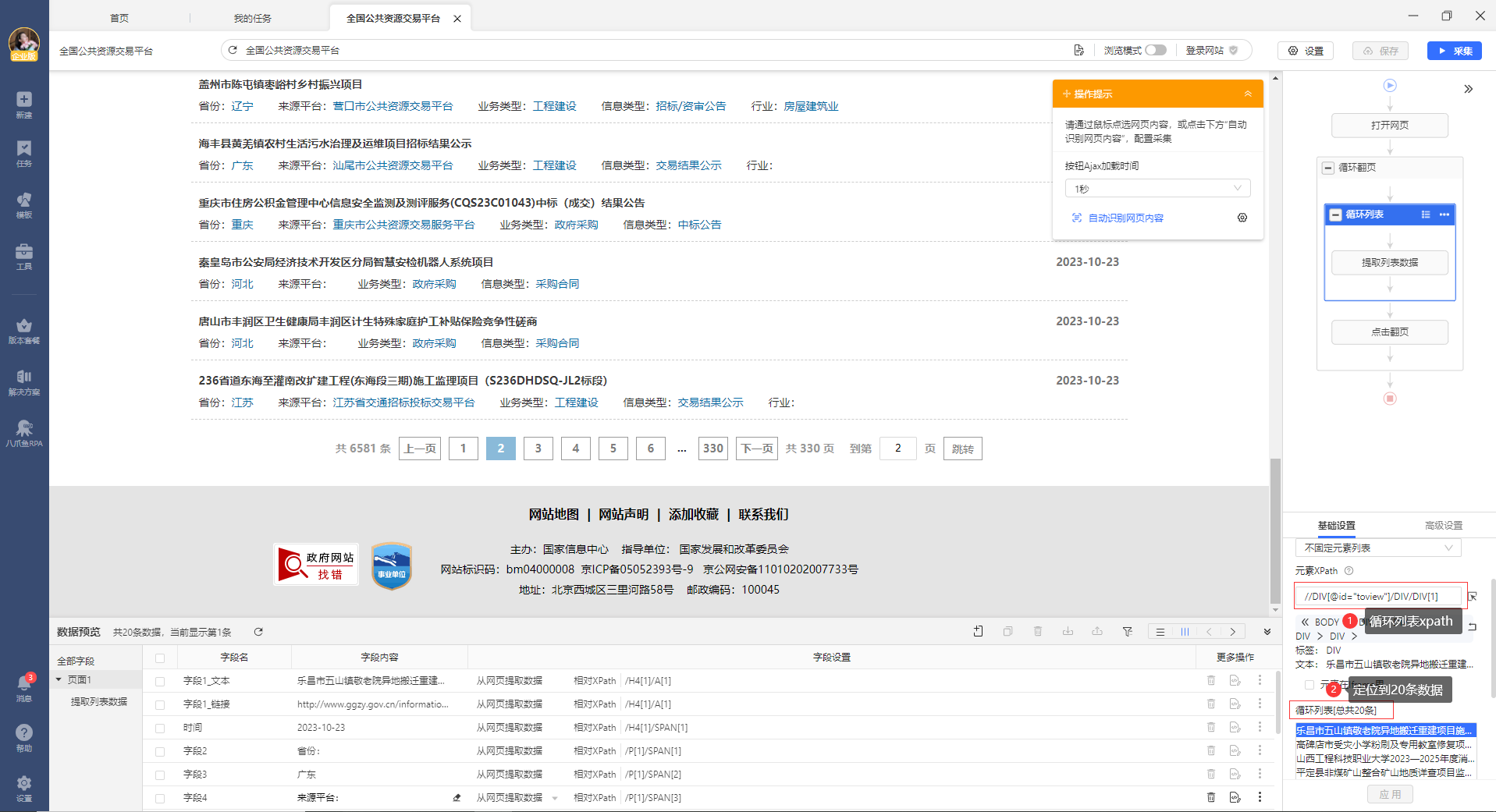The image size is (1496, 812).
Task: Reload the page with the address bar refresh icon
Action: click(x=233, y=50)
